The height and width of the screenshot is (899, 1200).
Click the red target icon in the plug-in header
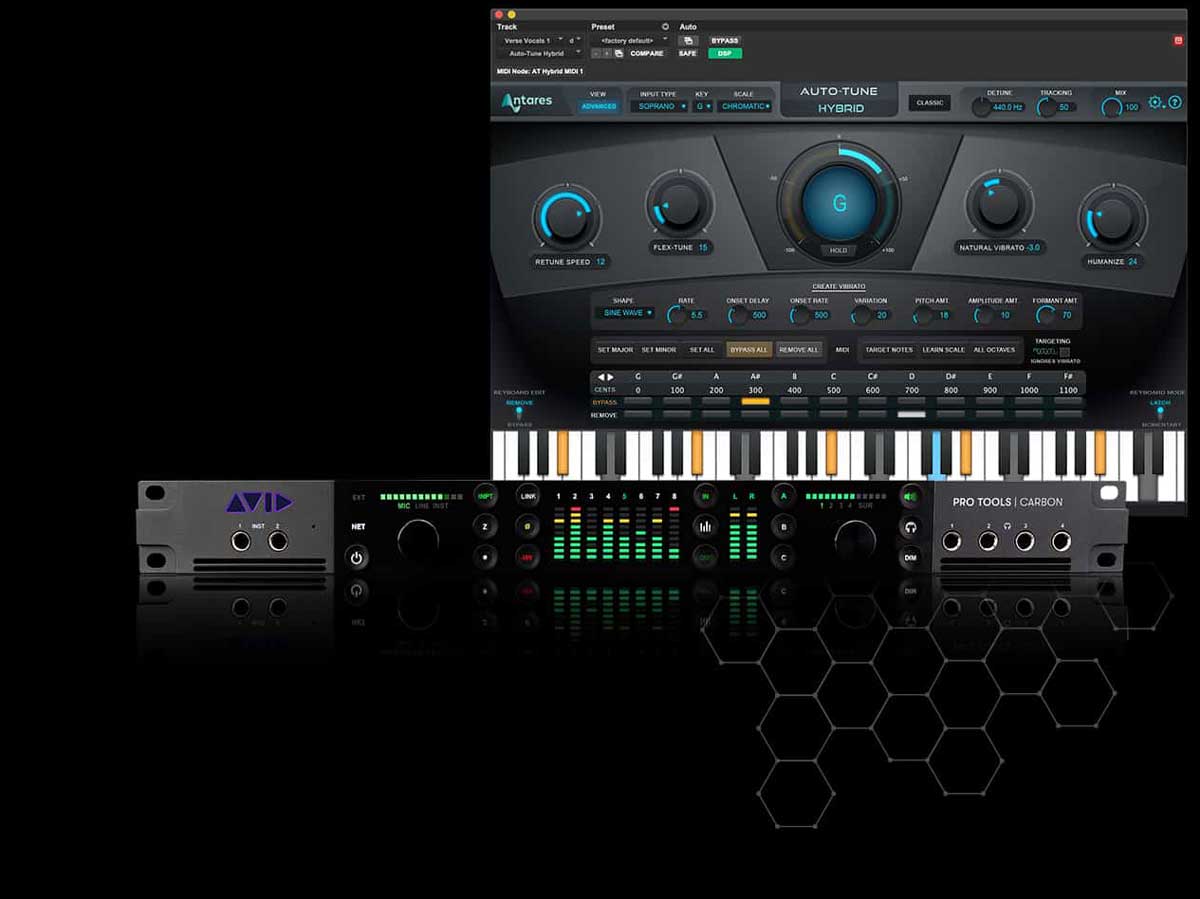click(1179, 40)
